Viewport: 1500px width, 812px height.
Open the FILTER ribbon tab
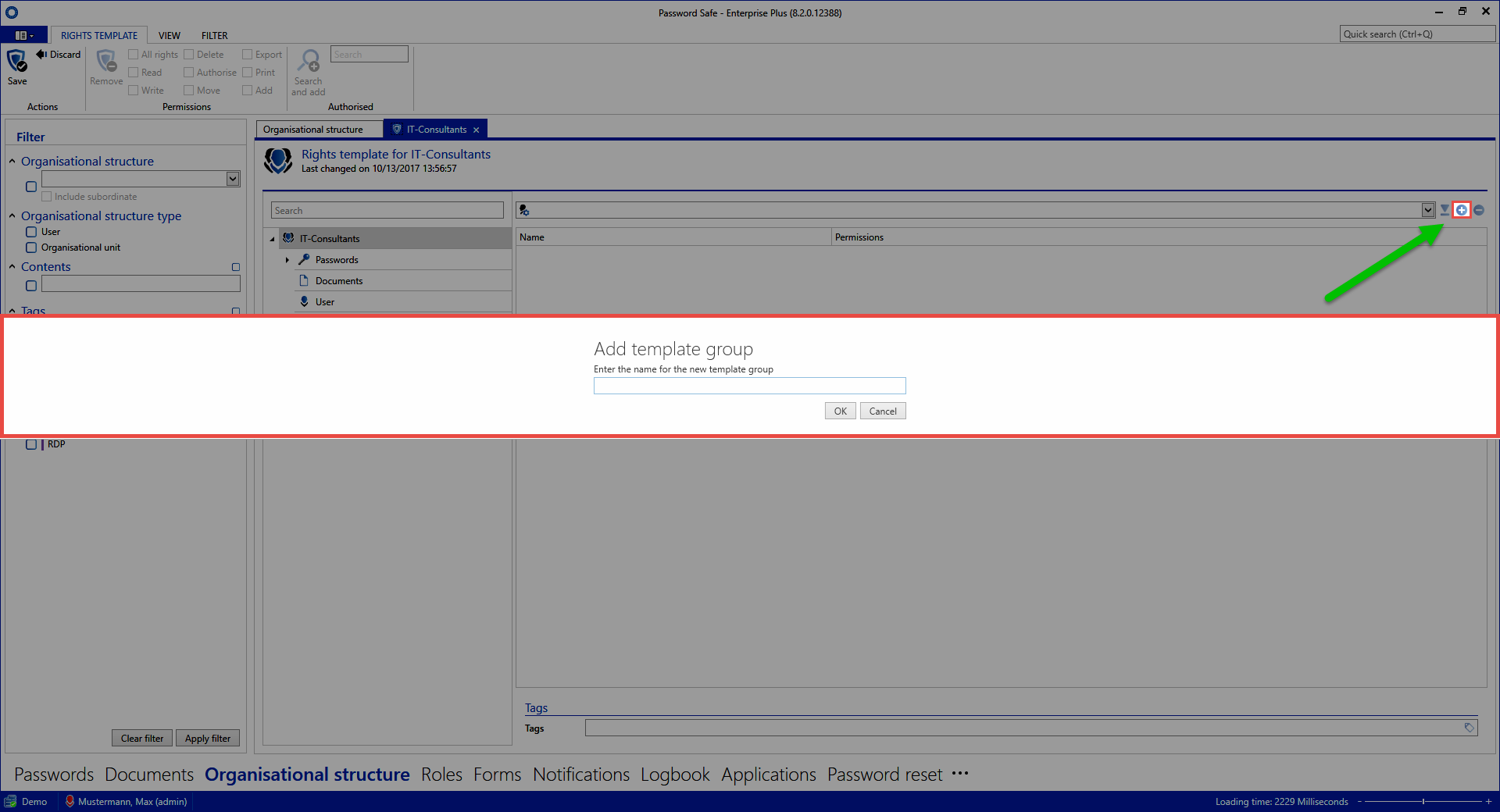(215, 35)
